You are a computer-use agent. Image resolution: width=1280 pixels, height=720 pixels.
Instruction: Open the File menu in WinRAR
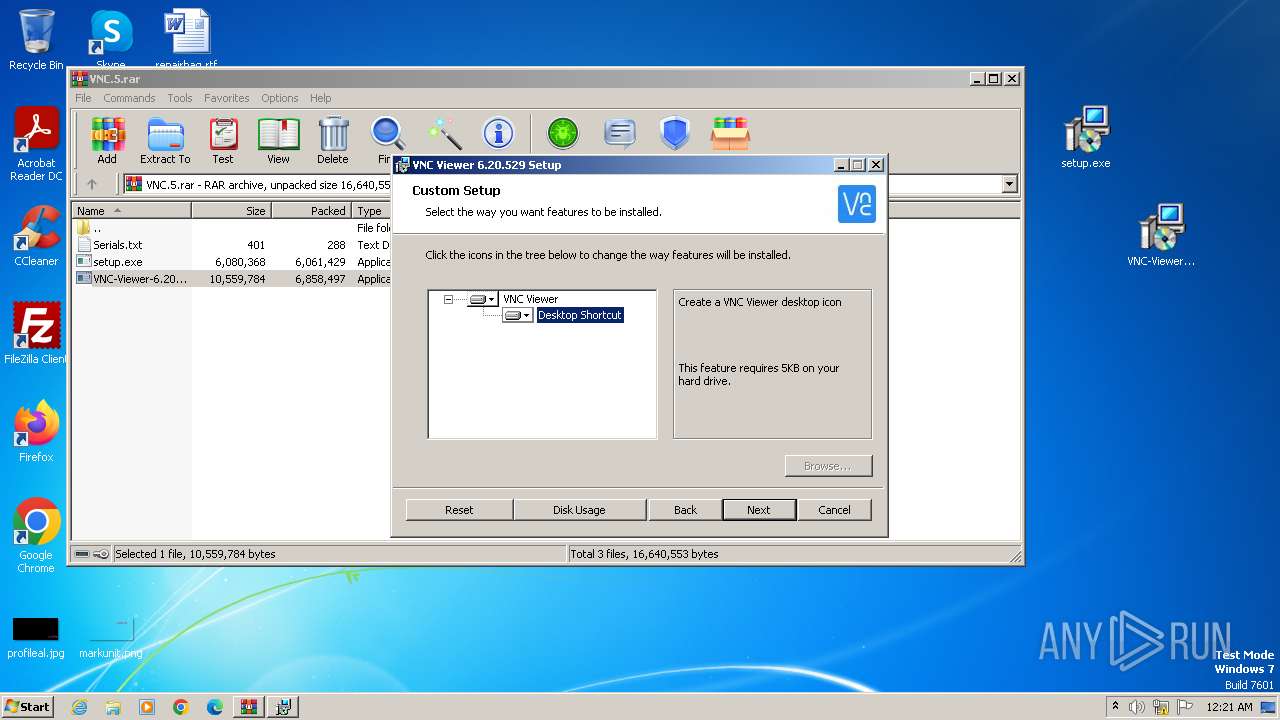[x=83, y=98]
